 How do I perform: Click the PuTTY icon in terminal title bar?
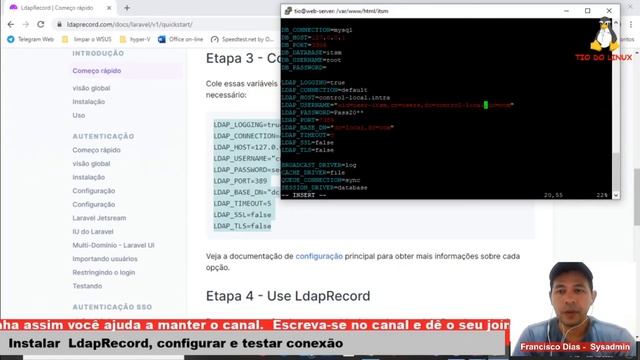tap(288, 11)
